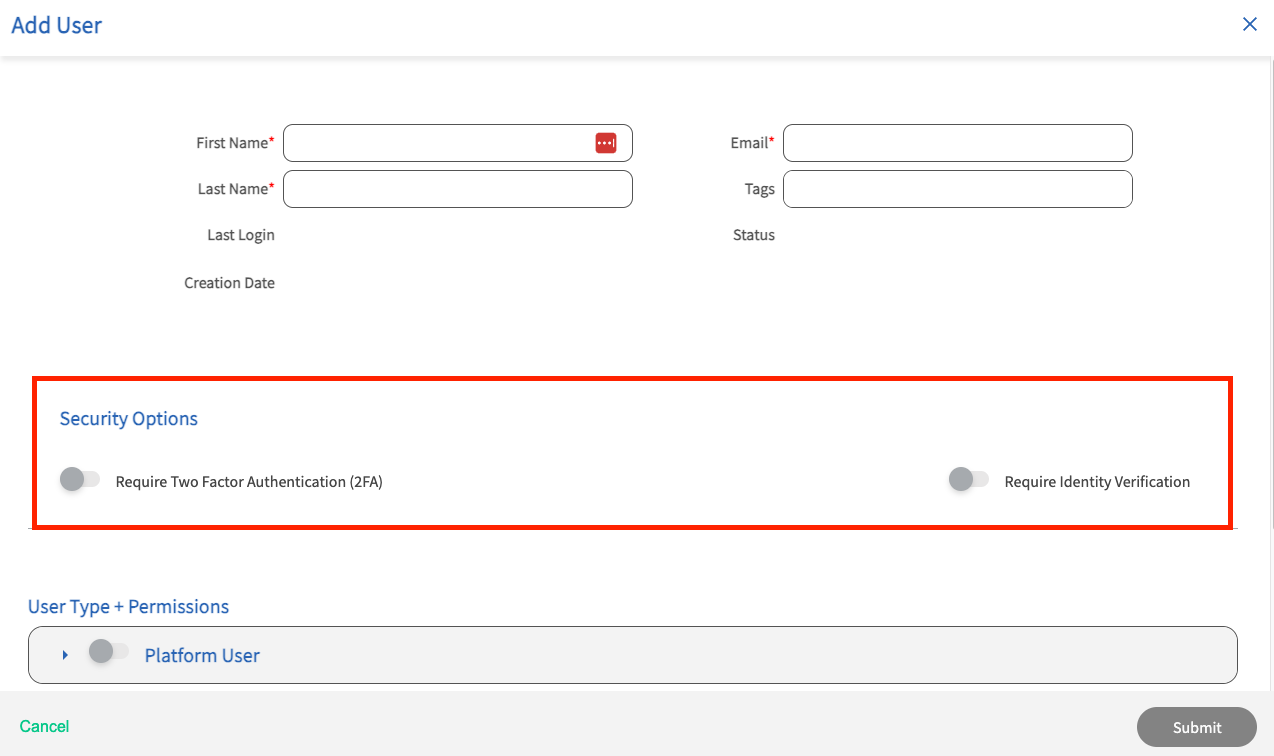Expand the Platform User section arrow

[x=65, y=655]
